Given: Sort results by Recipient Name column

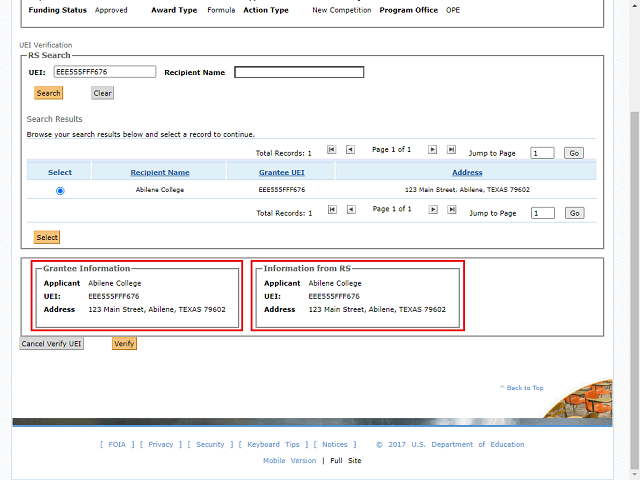Looking at the screenshot, I should coord(159,173).
